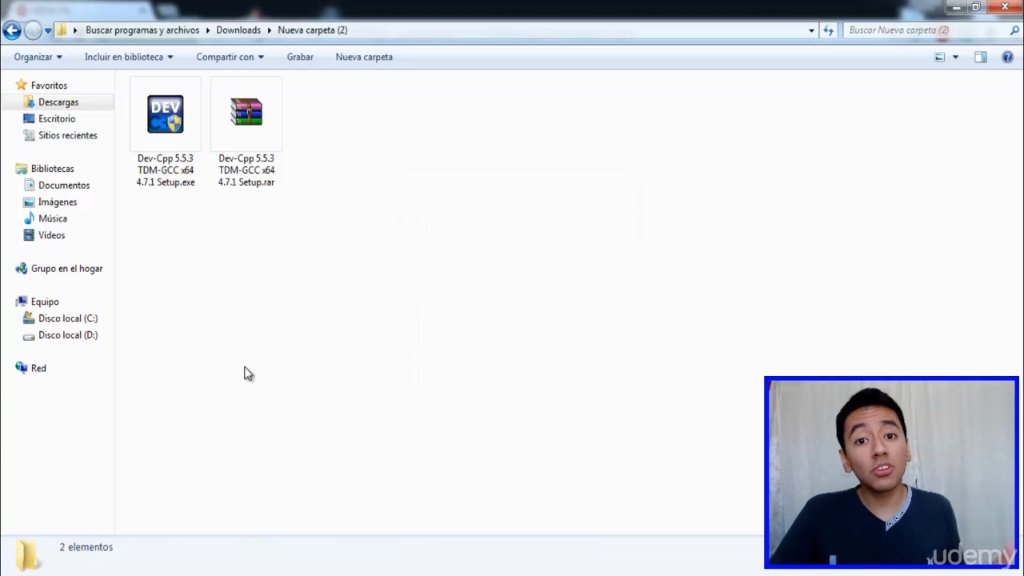The image size is (1024, 576).
Task: Click the Grabar toolbar button
Action: [x=300, y=57]
